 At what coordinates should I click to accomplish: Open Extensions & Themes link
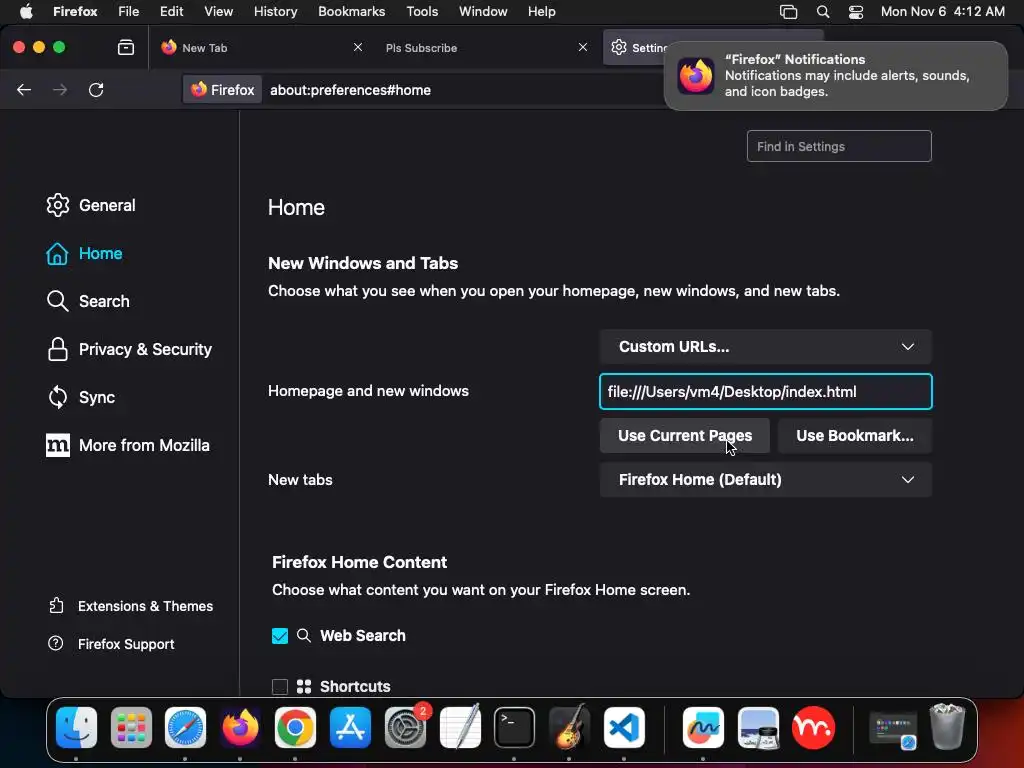(131, 606)
